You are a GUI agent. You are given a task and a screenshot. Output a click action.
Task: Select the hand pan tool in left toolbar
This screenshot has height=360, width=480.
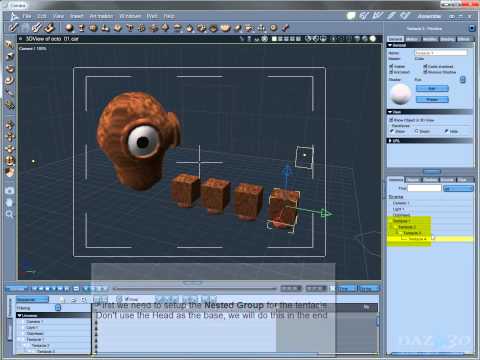tap(10, 202)
